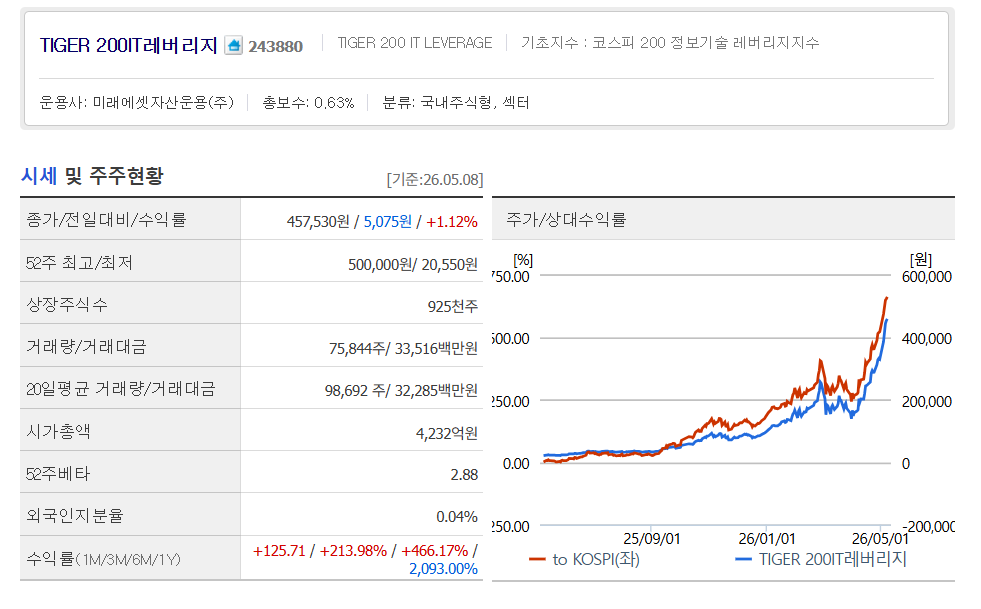Select the stock code 243880
Viewport: 981px width, 609px height.
(x=275, y=46)
